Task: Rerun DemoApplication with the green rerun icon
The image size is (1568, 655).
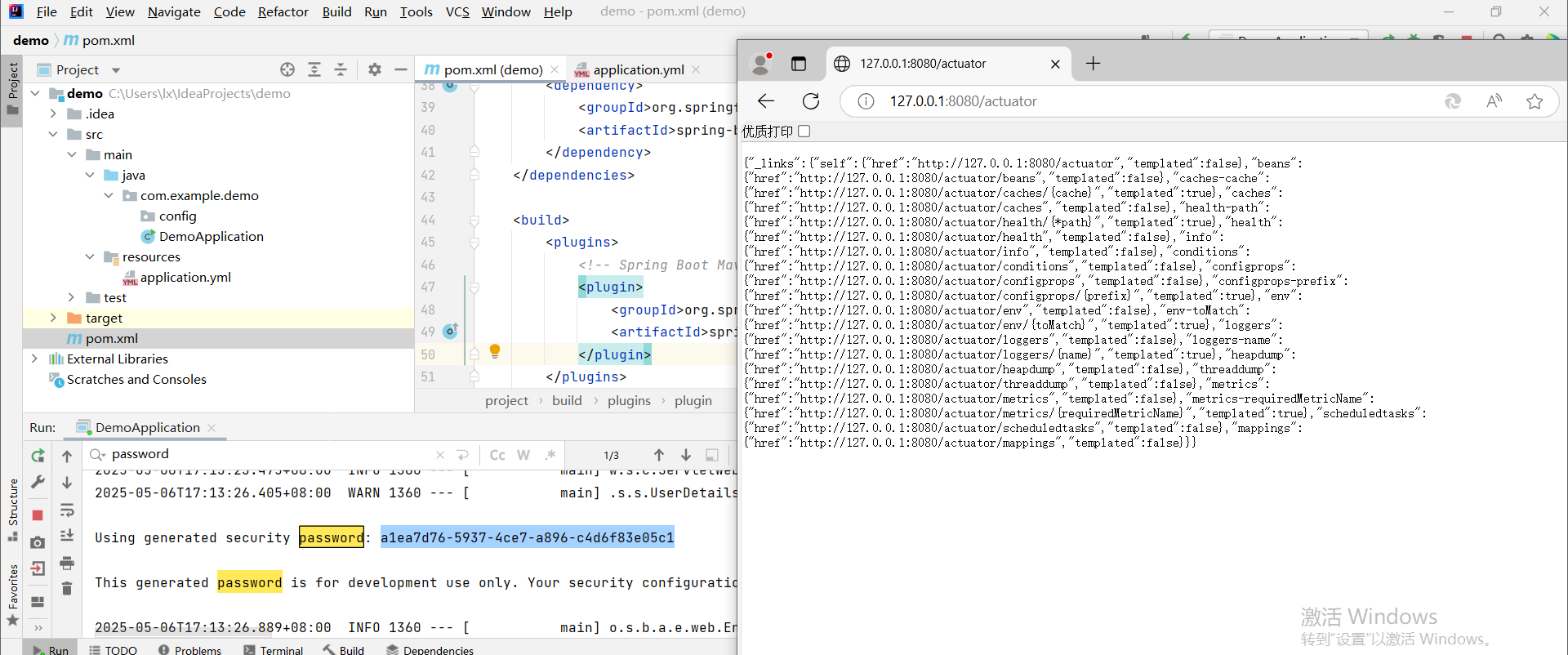Action: [38, 456]
